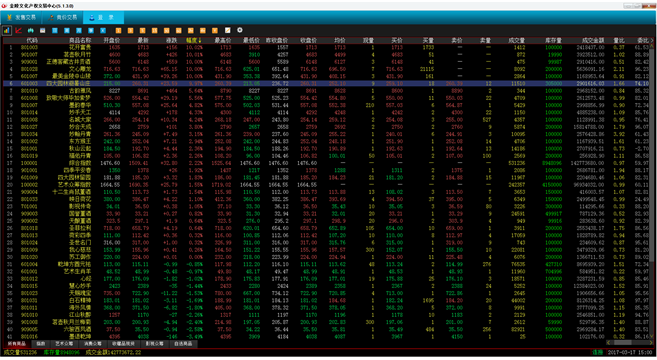Select the row with code 801031

pos(326,300)
